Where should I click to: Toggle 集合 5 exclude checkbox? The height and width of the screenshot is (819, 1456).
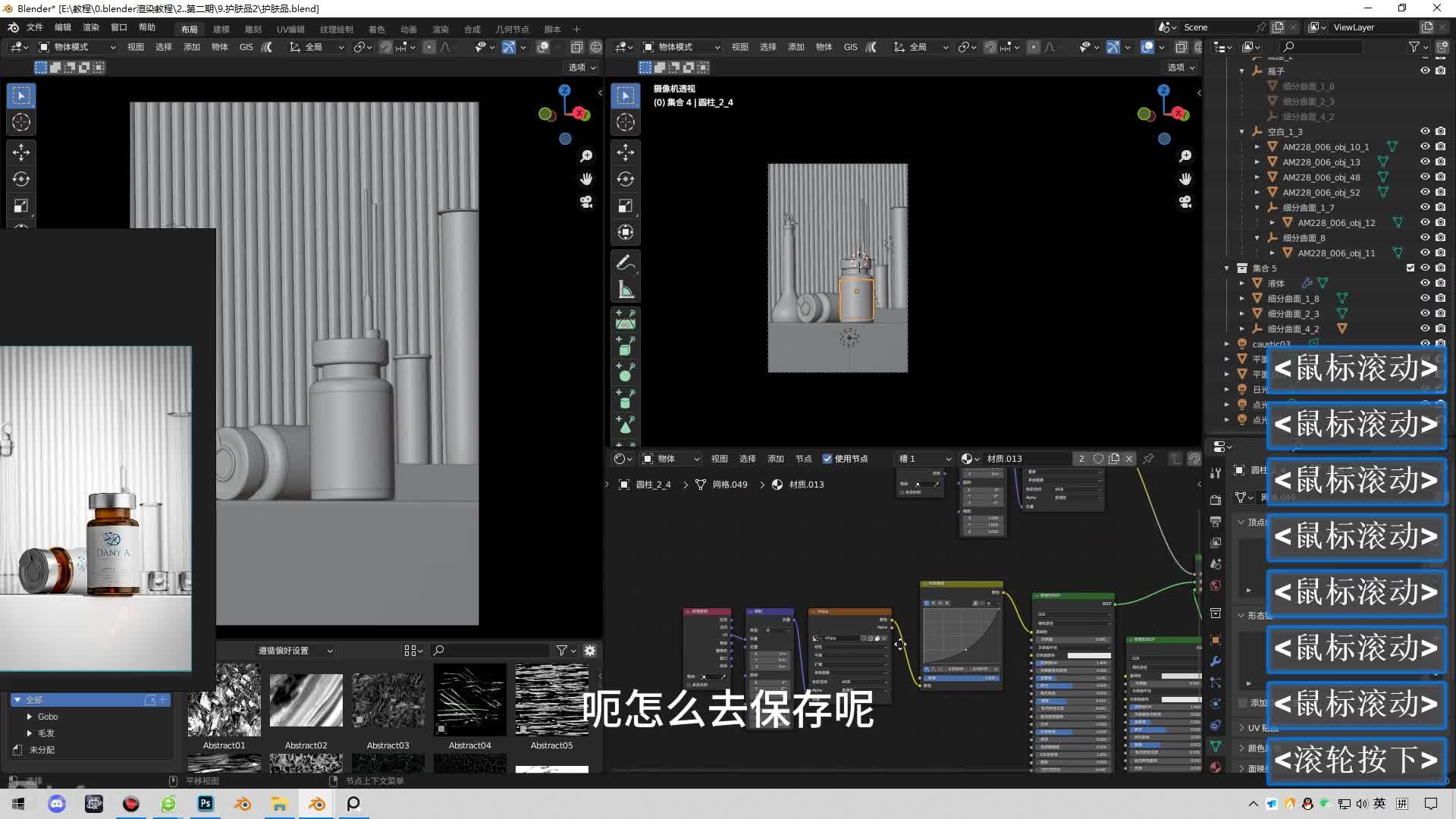point(1410,268)
